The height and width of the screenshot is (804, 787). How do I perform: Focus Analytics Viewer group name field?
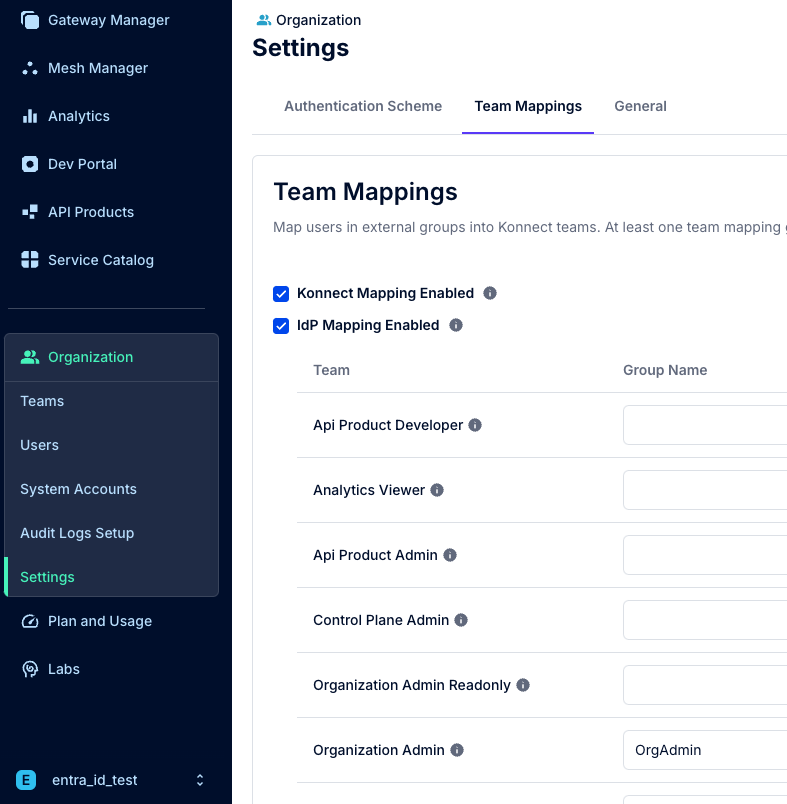705,490
